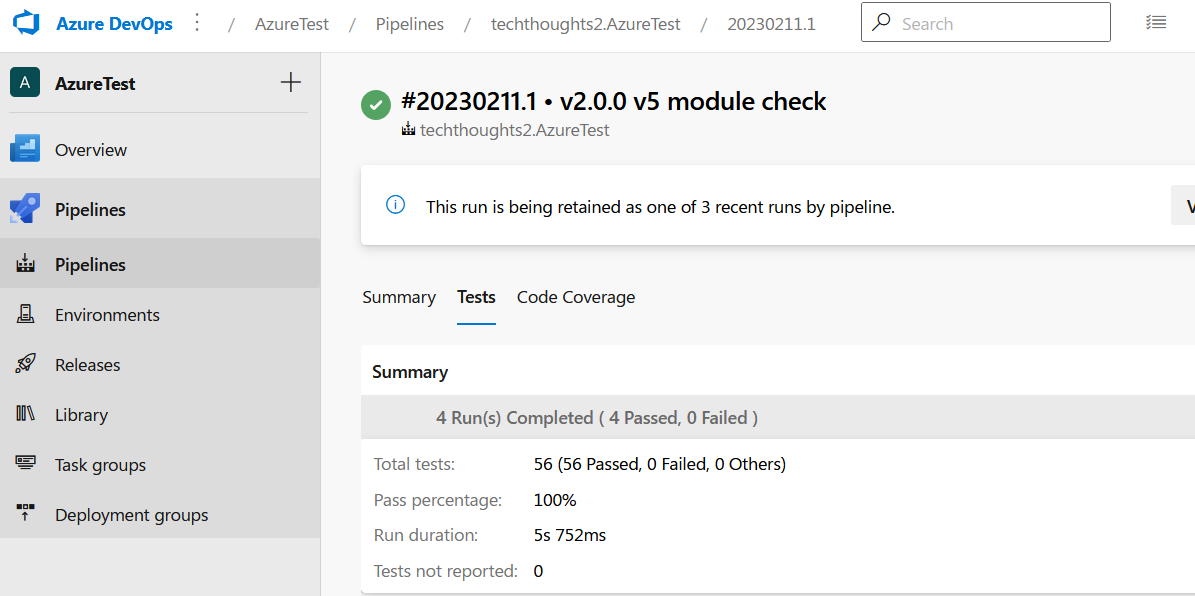Click into the Search input field

pos(985,23)
